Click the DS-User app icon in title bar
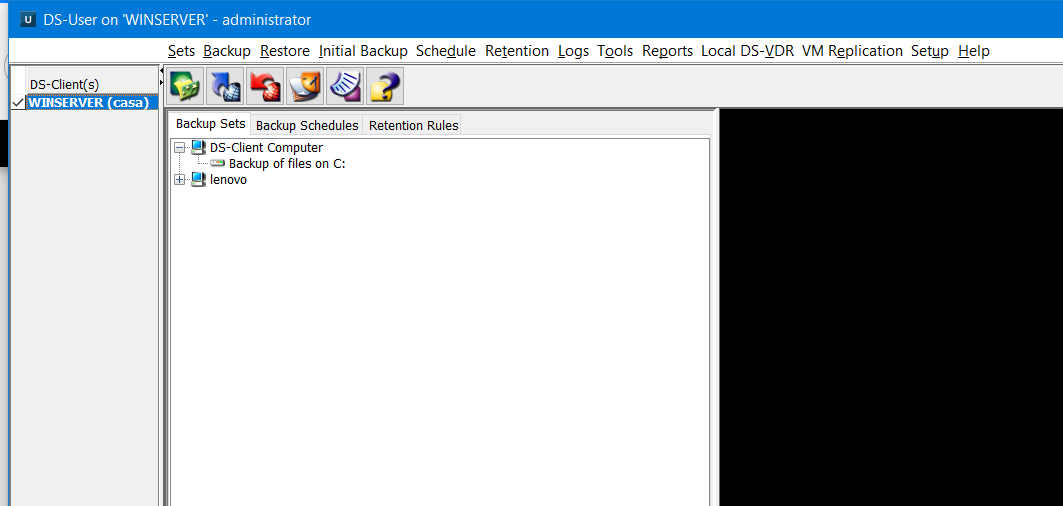Viewport: 1063px width, 506px height. tap(28, 20)
